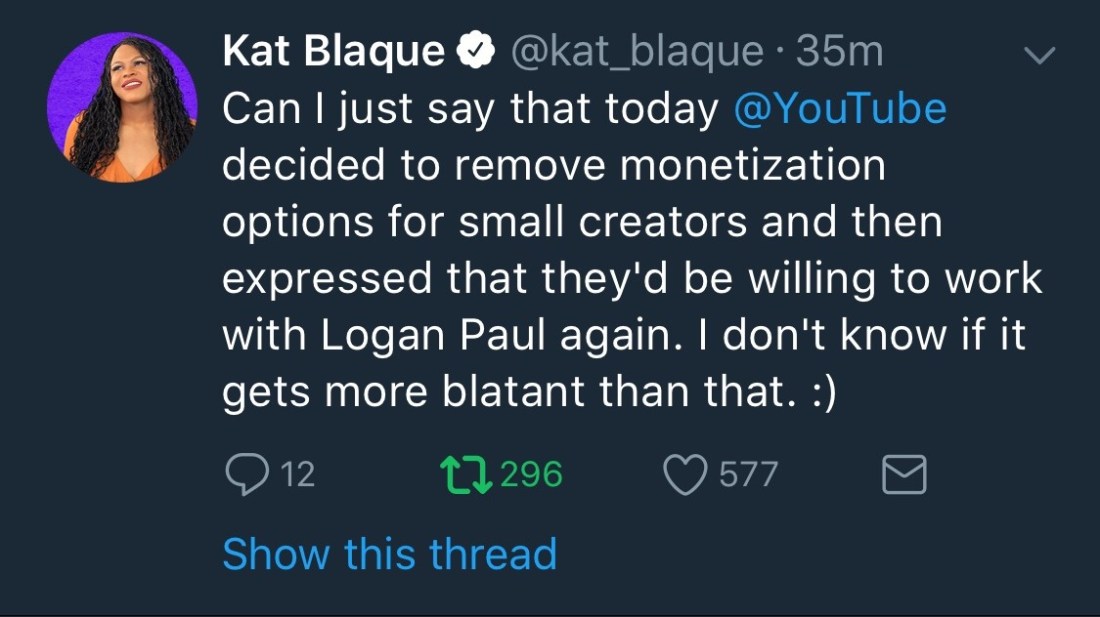Click the Kat Blaque display name
This screenshot has width=1100, height=617.
(x=333, y=51)
